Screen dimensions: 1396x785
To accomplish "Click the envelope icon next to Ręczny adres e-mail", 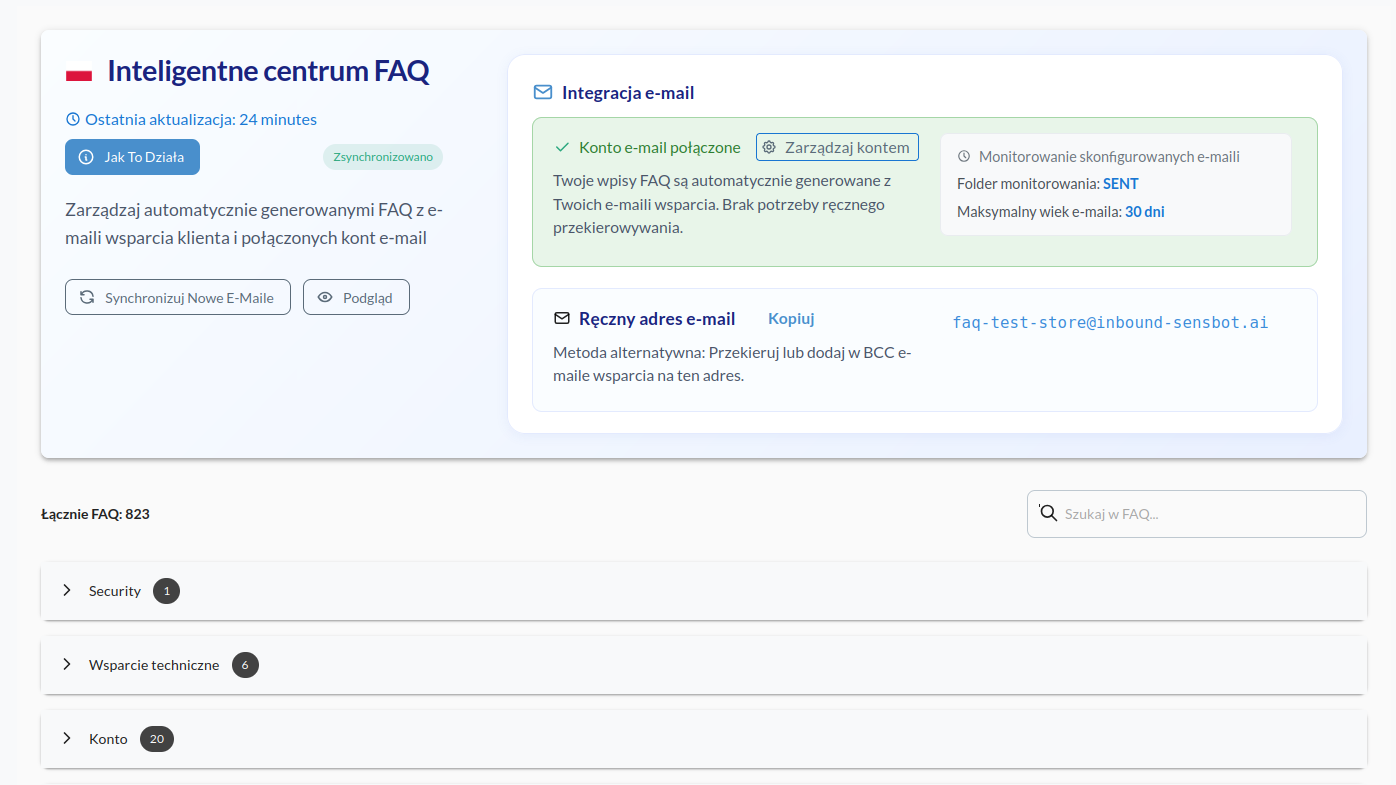I will (x=561, y=318).
